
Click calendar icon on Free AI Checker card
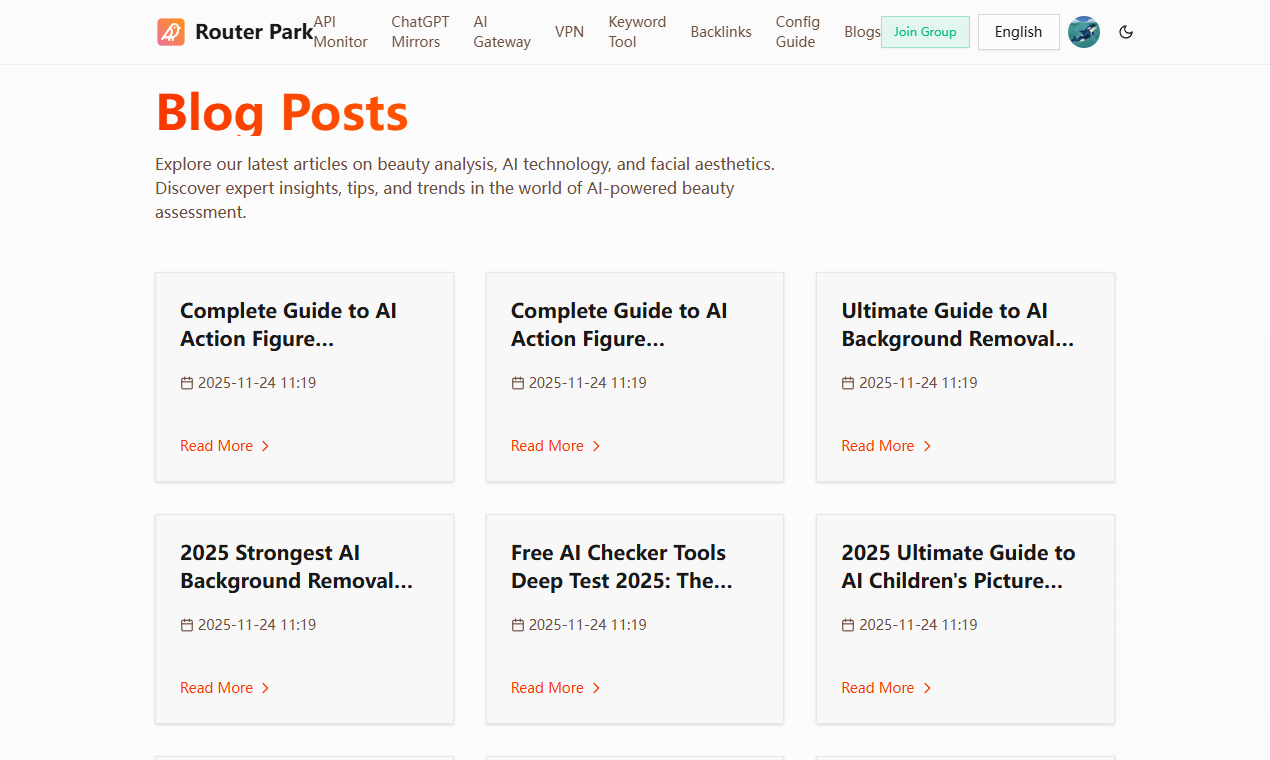[517, 625]
